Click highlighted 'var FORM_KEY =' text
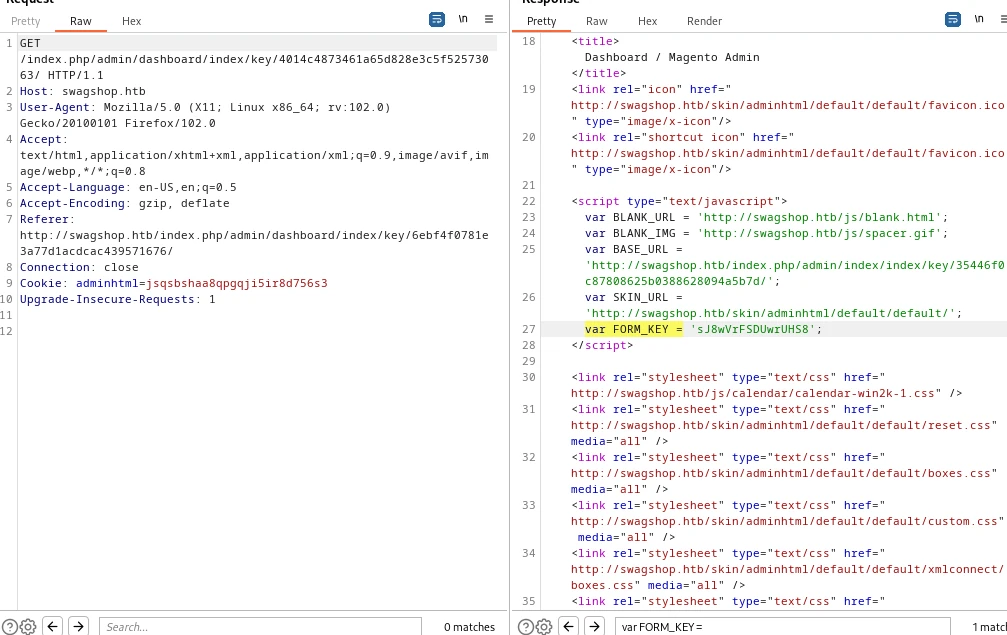Viewport: 1007px width, 635px height. point(634,329)
